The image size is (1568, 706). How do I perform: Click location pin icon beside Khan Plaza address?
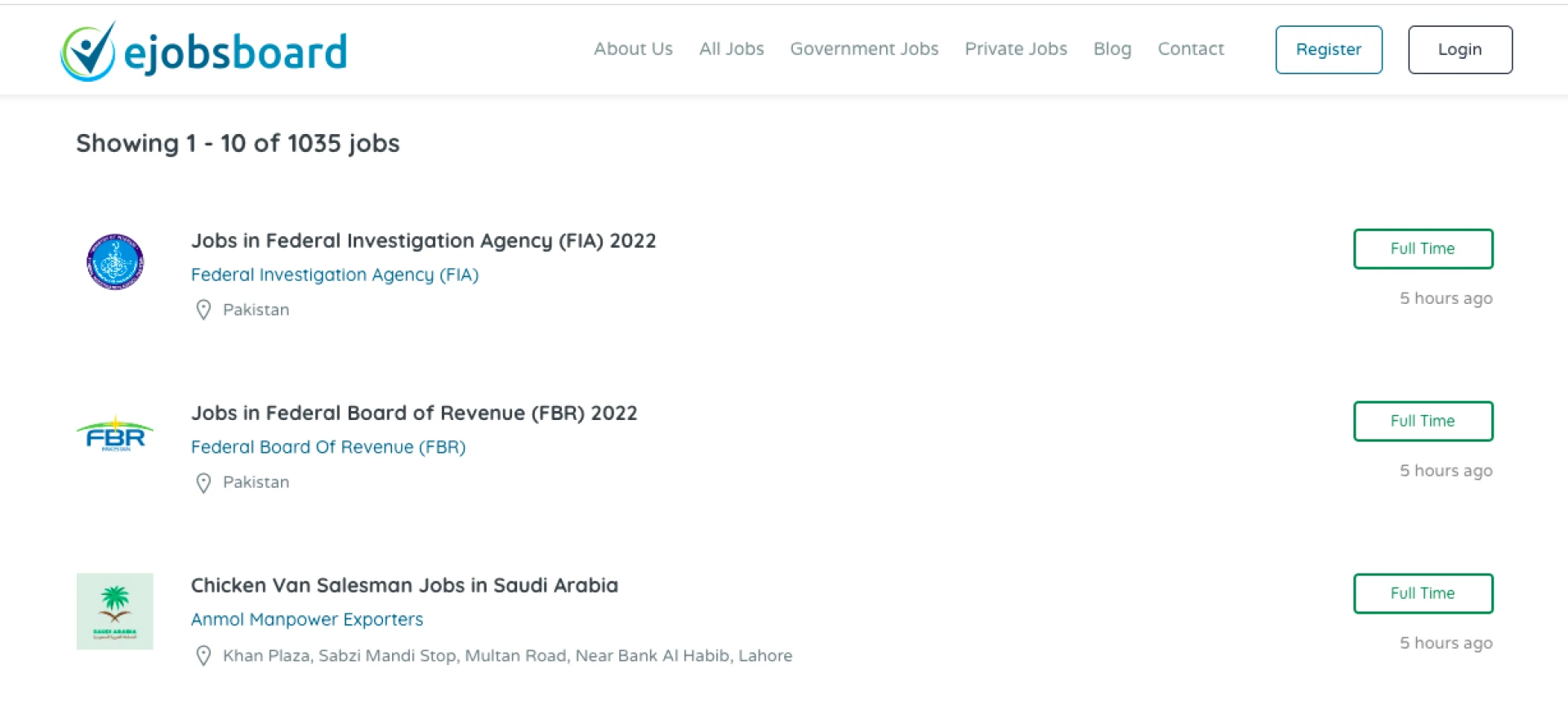pyautogui.click(x=203, y=655)
